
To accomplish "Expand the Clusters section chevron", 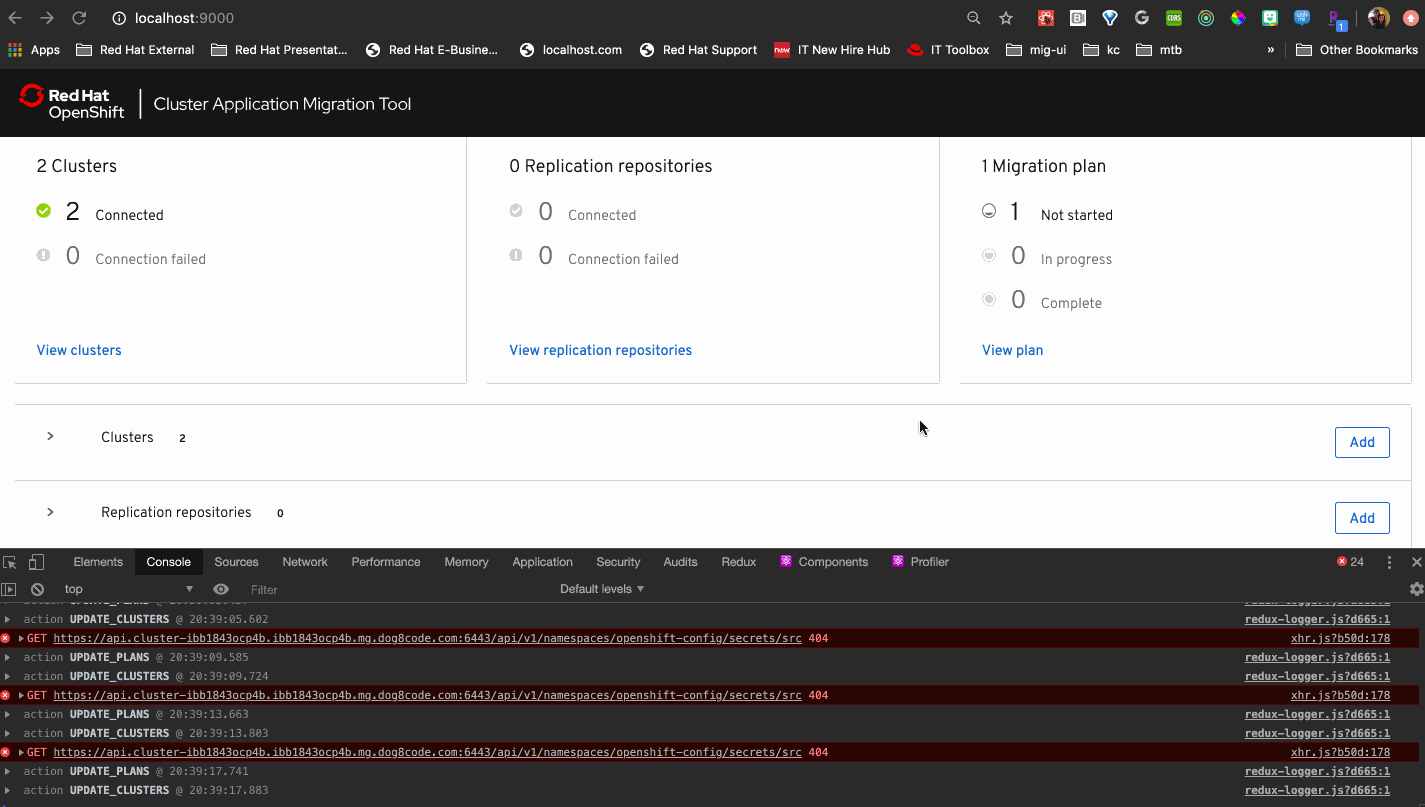I will [50, 437].
